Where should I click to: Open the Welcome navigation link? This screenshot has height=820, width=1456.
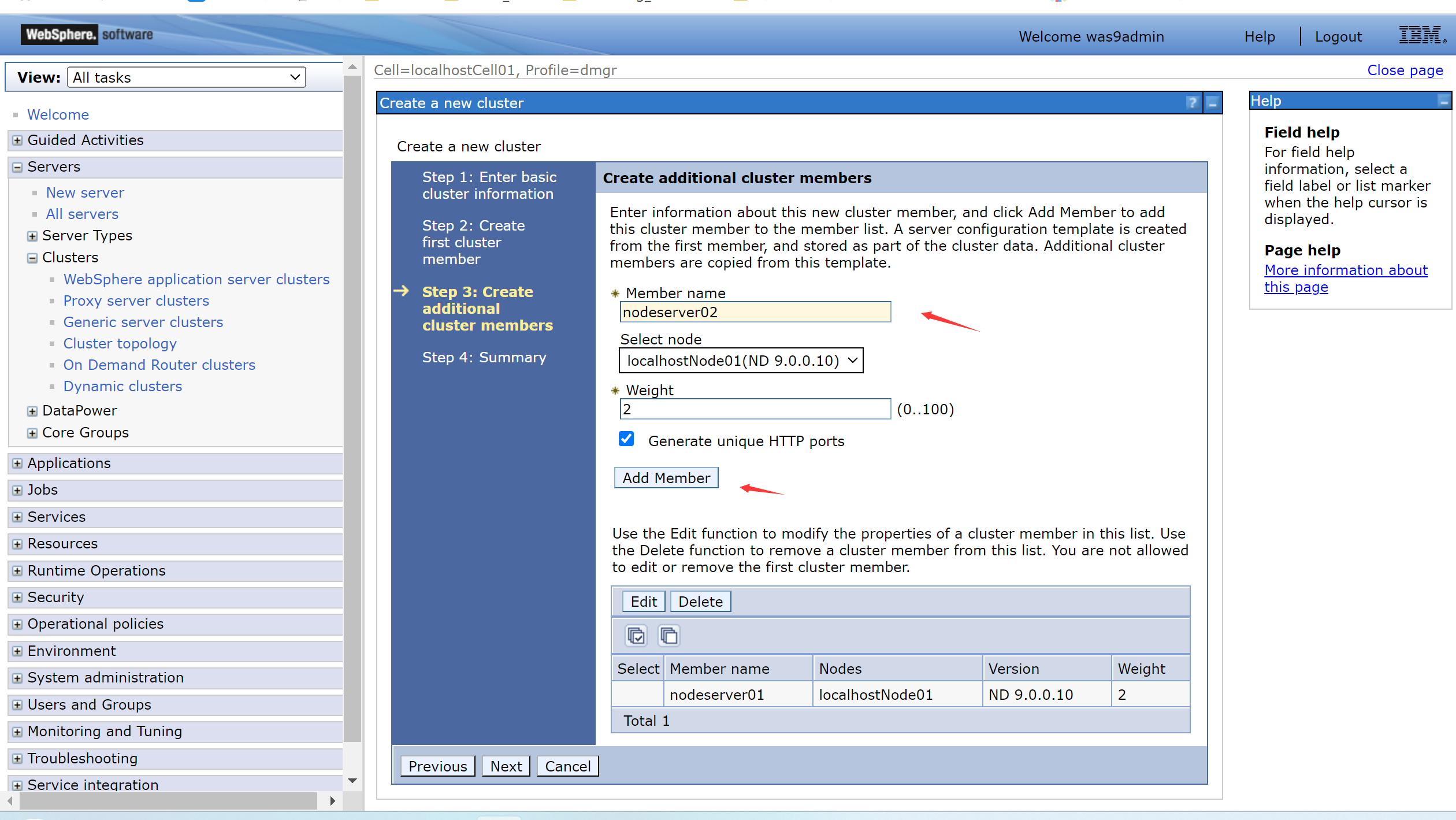pyautogui.click(x=58, y=114)
